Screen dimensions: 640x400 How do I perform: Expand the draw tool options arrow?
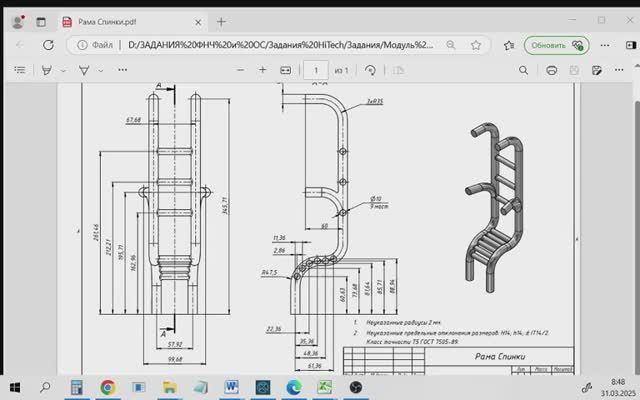[100, 70]
